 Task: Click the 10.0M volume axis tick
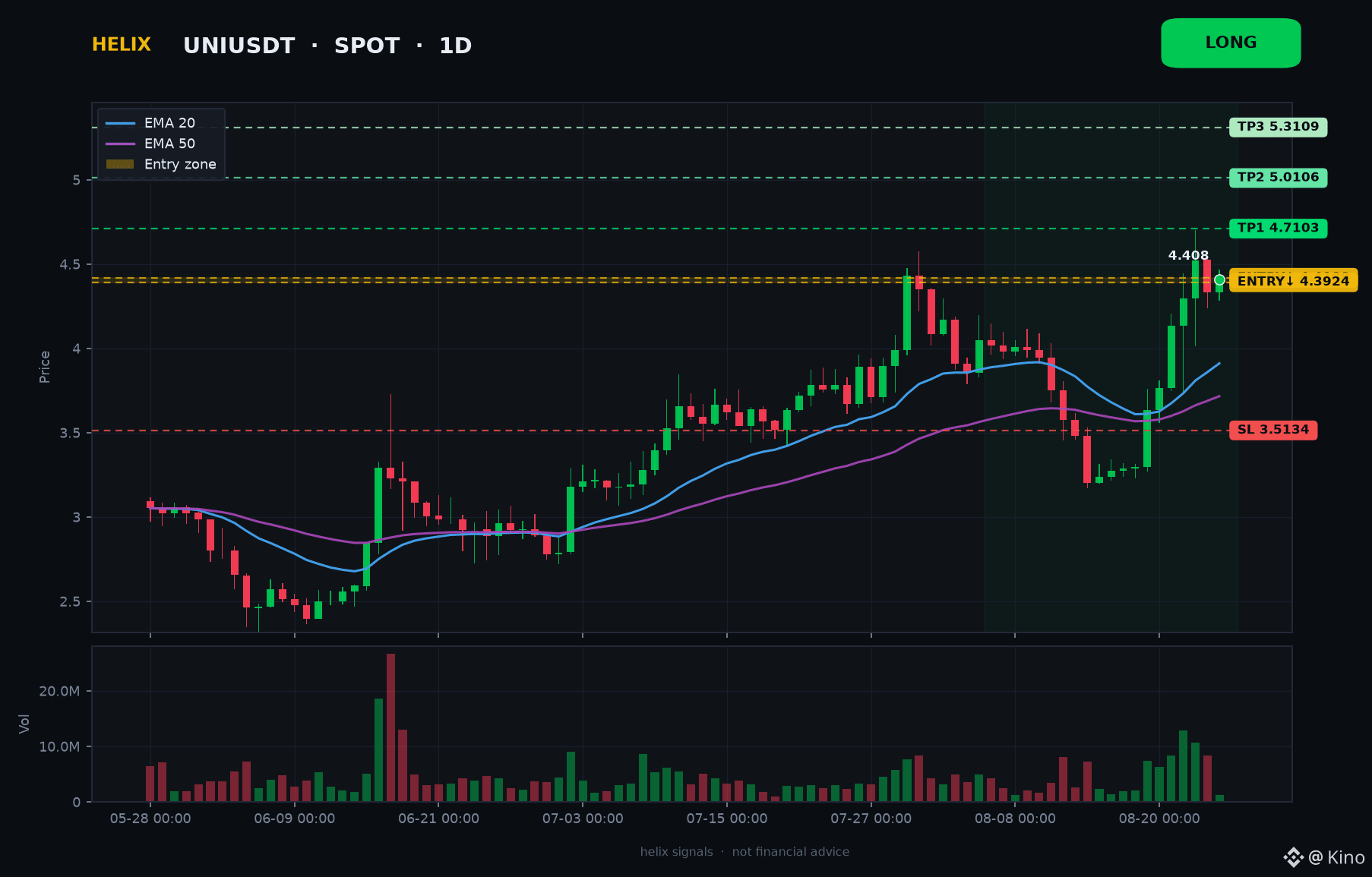59,746
